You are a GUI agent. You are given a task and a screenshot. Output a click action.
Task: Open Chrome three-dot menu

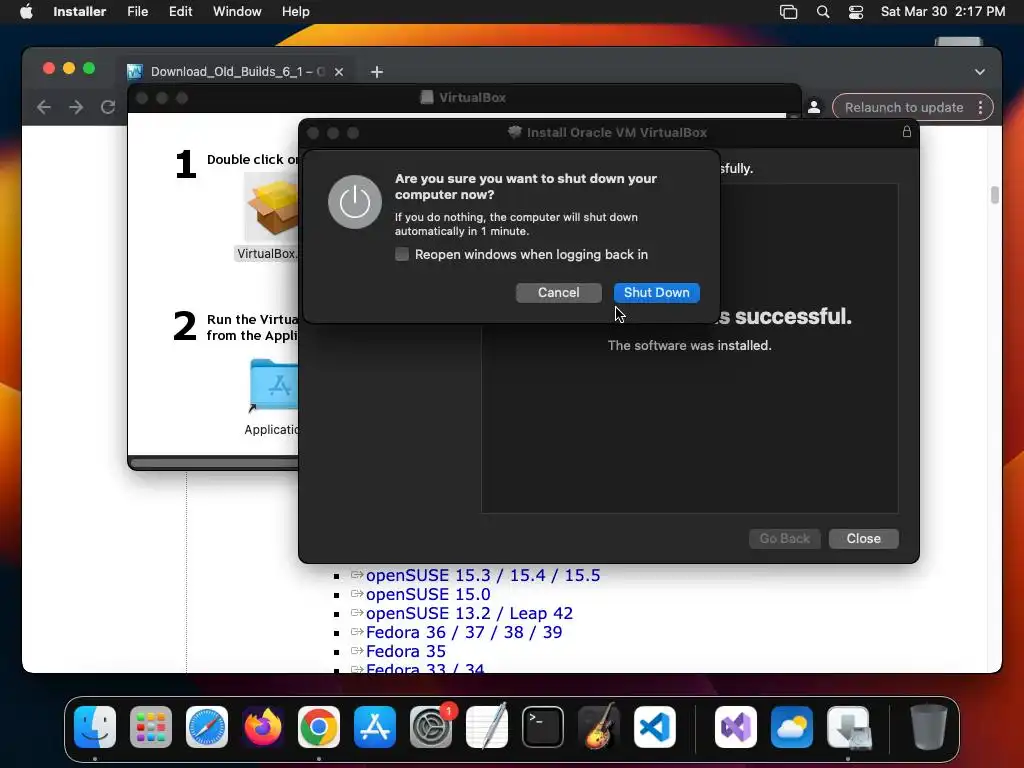[980, 107]
